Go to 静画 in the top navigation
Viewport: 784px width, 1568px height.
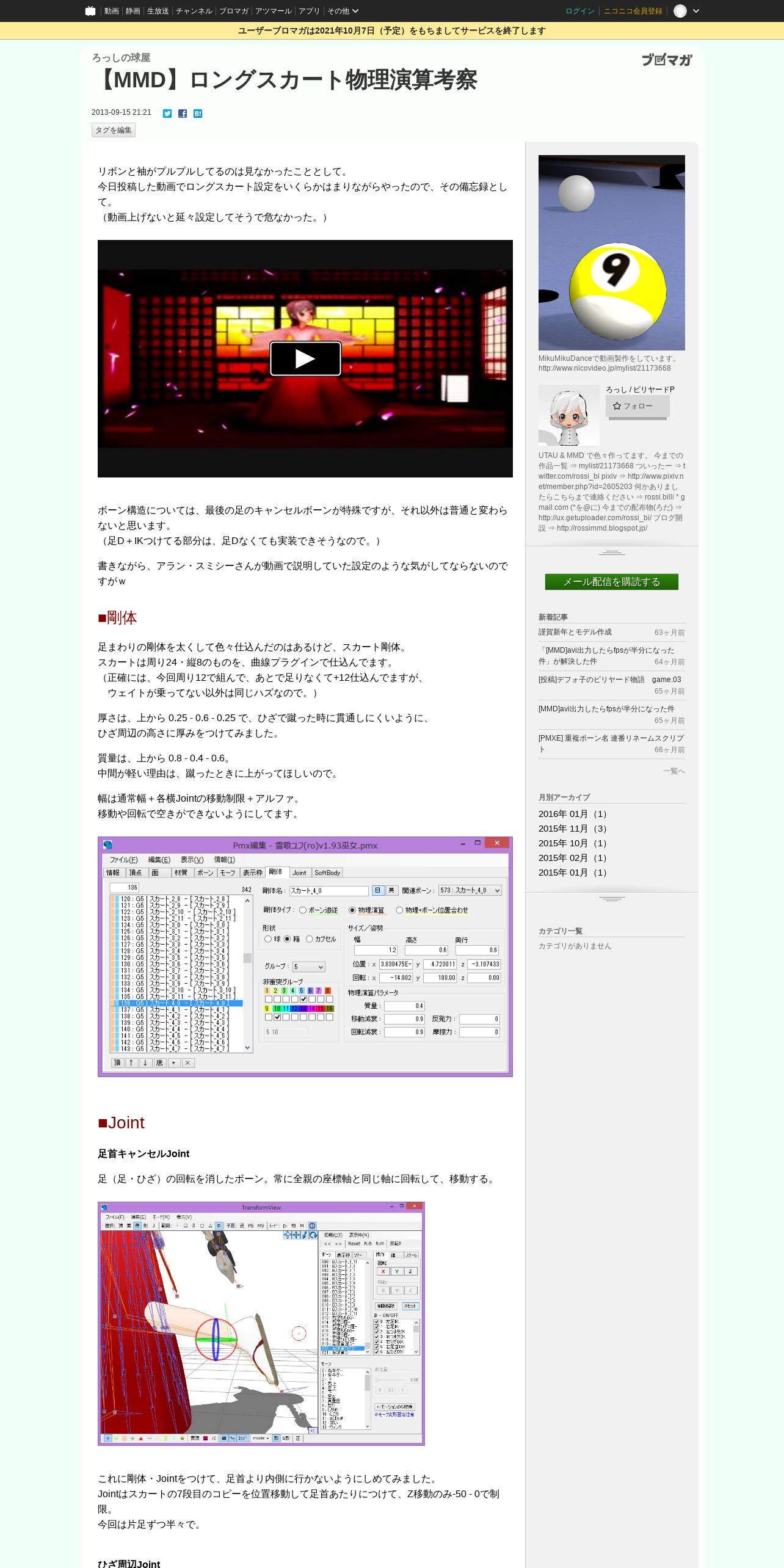point(133,11)
